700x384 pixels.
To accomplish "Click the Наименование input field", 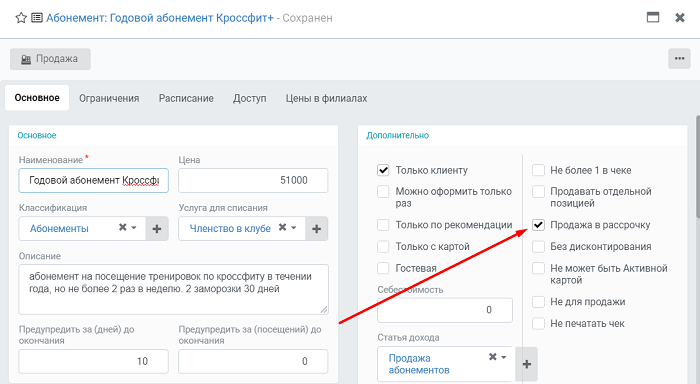I will tap(93, 180).
